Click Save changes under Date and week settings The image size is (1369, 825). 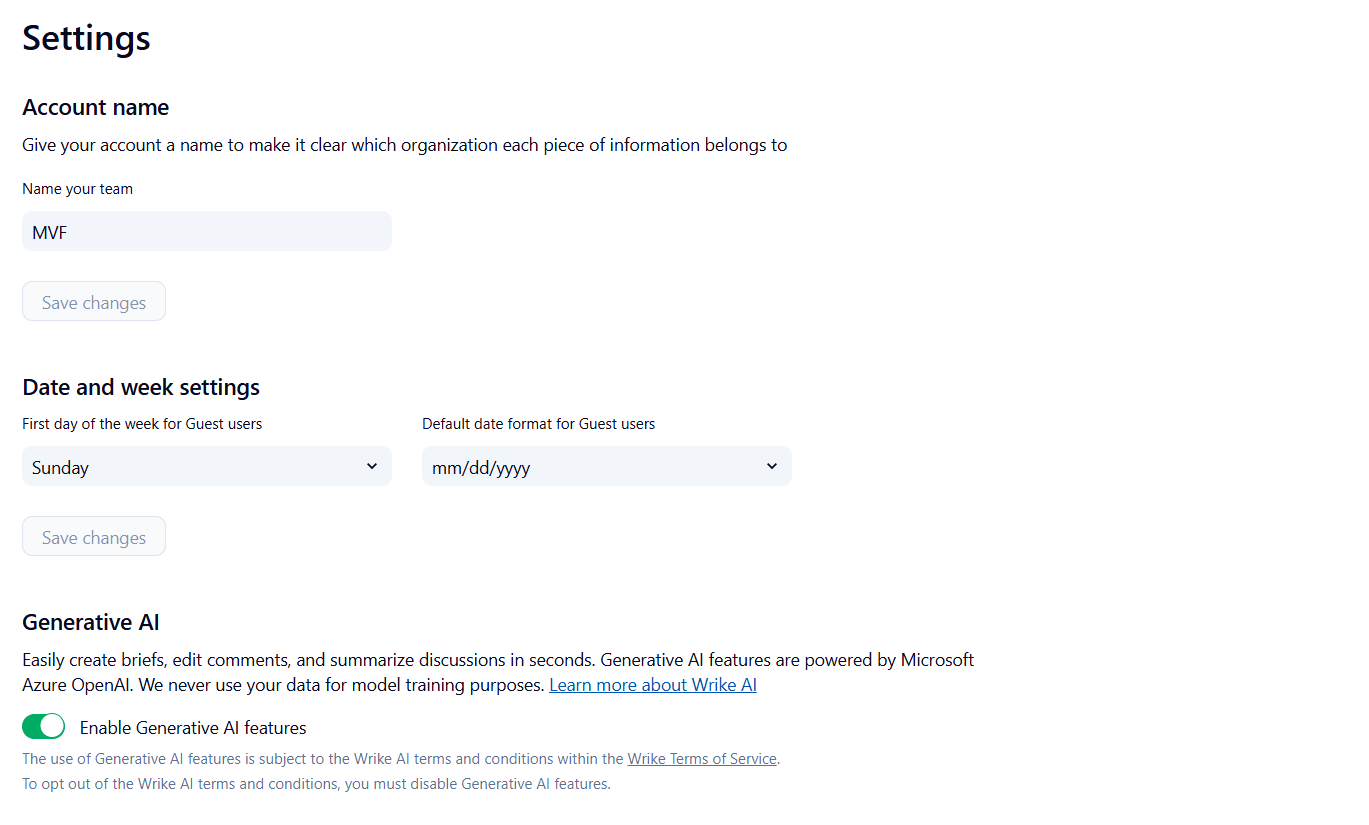click(93, 536)
